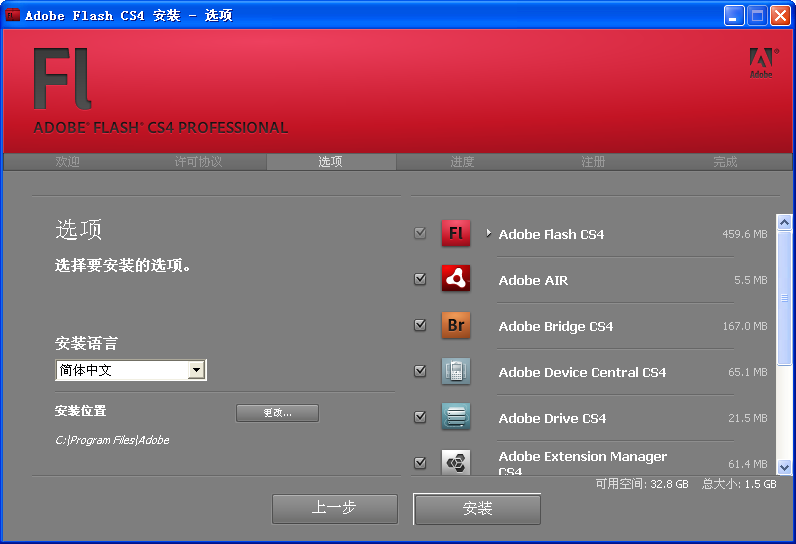Click the Adobe Extension Manager label
This screenshot has height=544, width=796.
click(583, 462)
